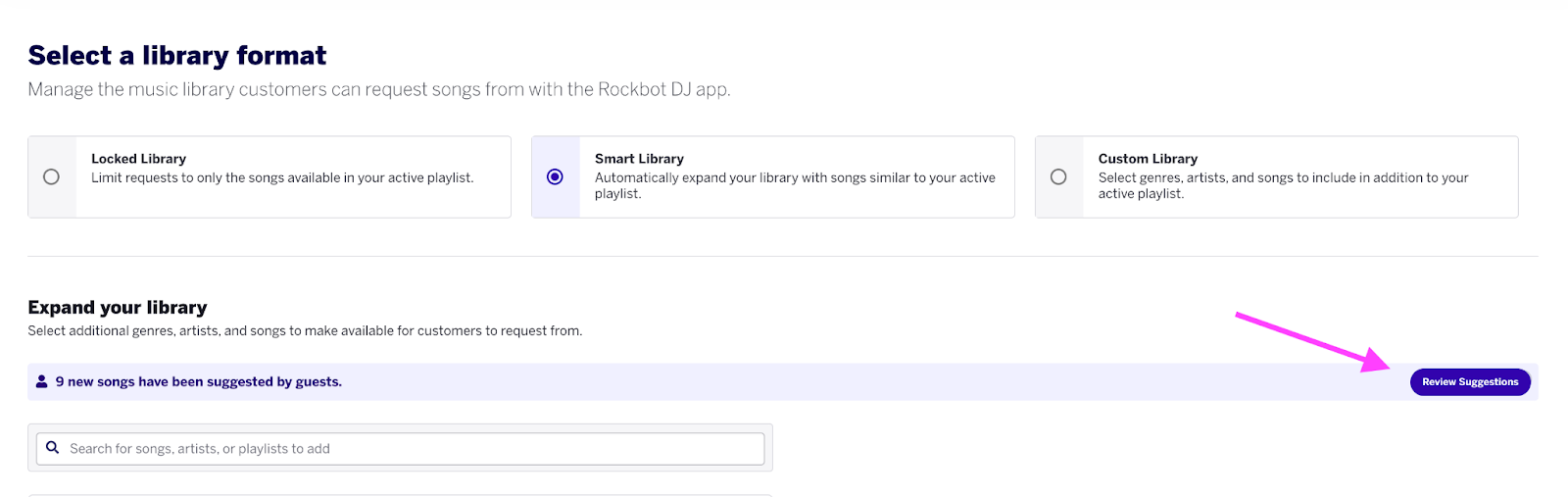Click the guest person icon in banner
Screen dimensions: 1568x497
click(41, 381)
